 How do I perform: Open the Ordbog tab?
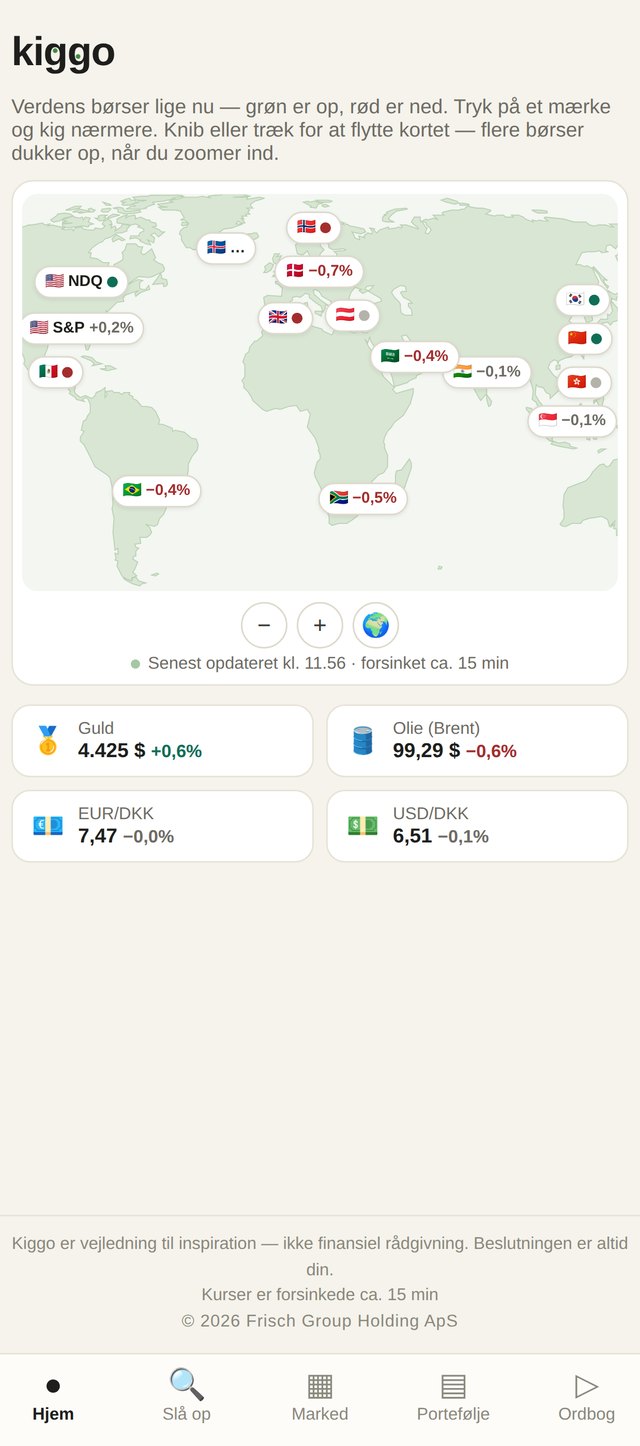[586, 1397]
